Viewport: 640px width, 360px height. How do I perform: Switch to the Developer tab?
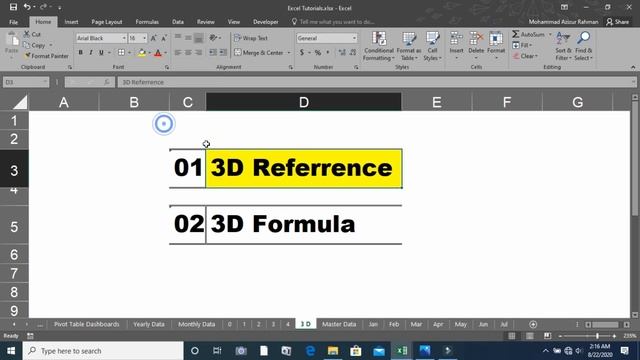click(266, 22)
